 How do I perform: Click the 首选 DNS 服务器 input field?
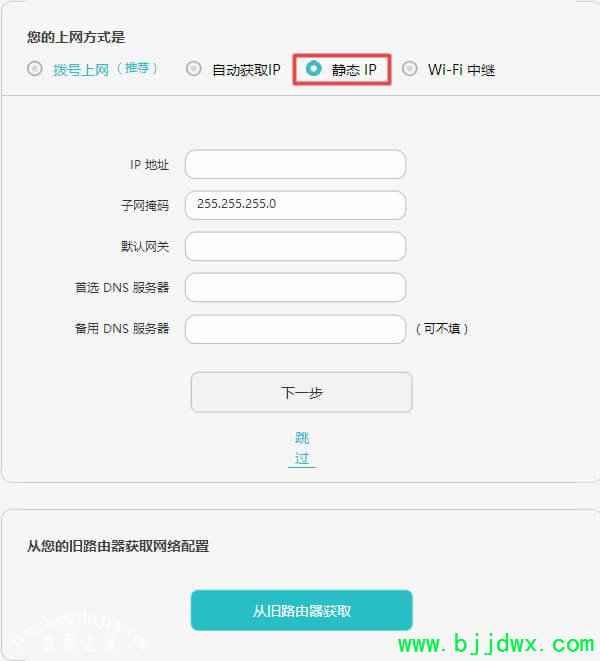pos(296,288)
